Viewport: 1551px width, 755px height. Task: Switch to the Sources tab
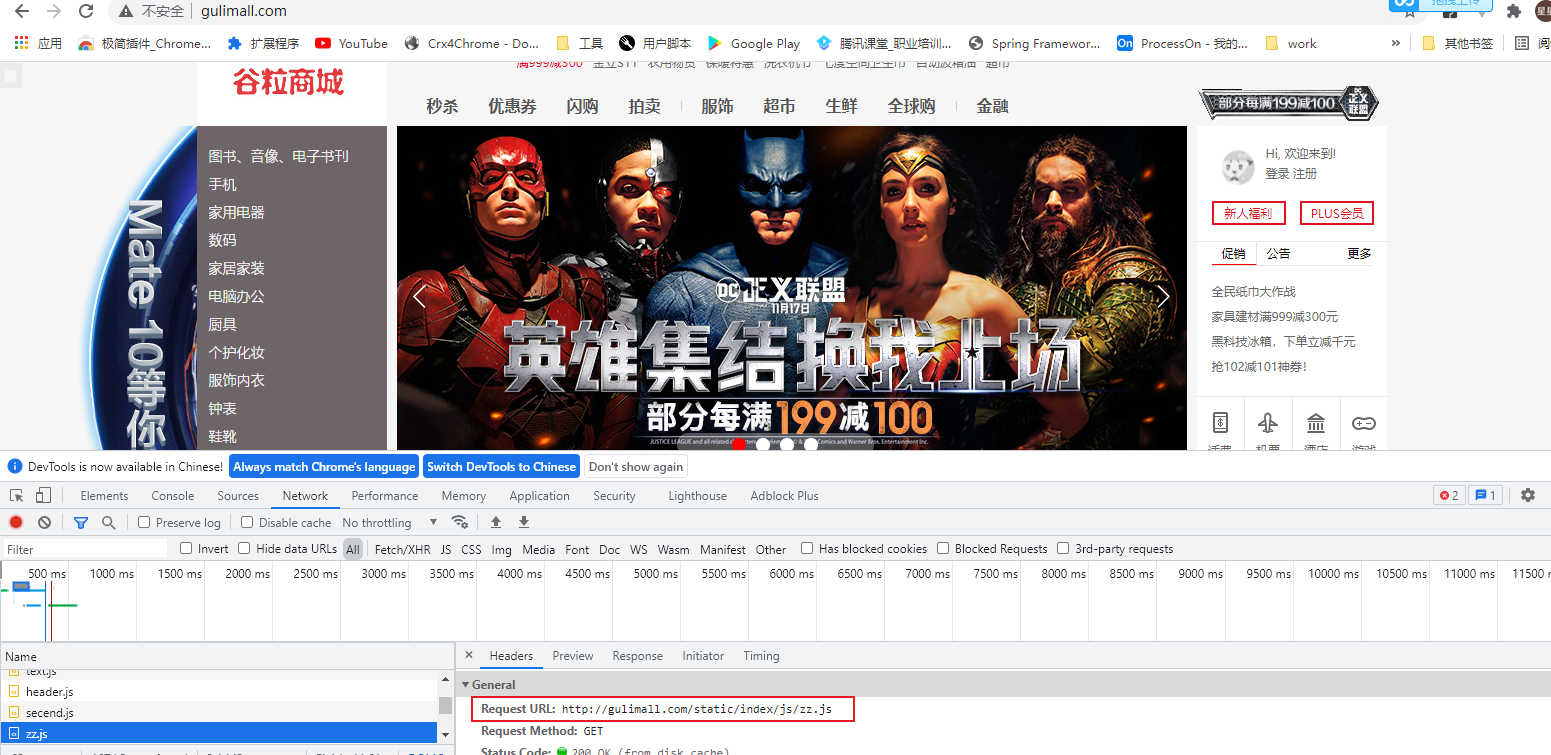click(x=238, y=495)
